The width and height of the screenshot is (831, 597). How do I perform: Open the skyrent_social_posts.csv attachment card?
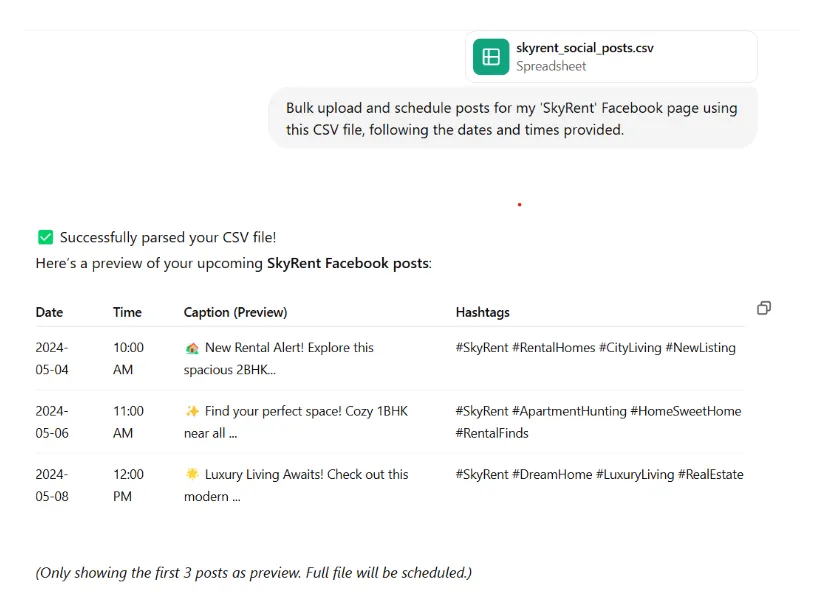point(611,57)
